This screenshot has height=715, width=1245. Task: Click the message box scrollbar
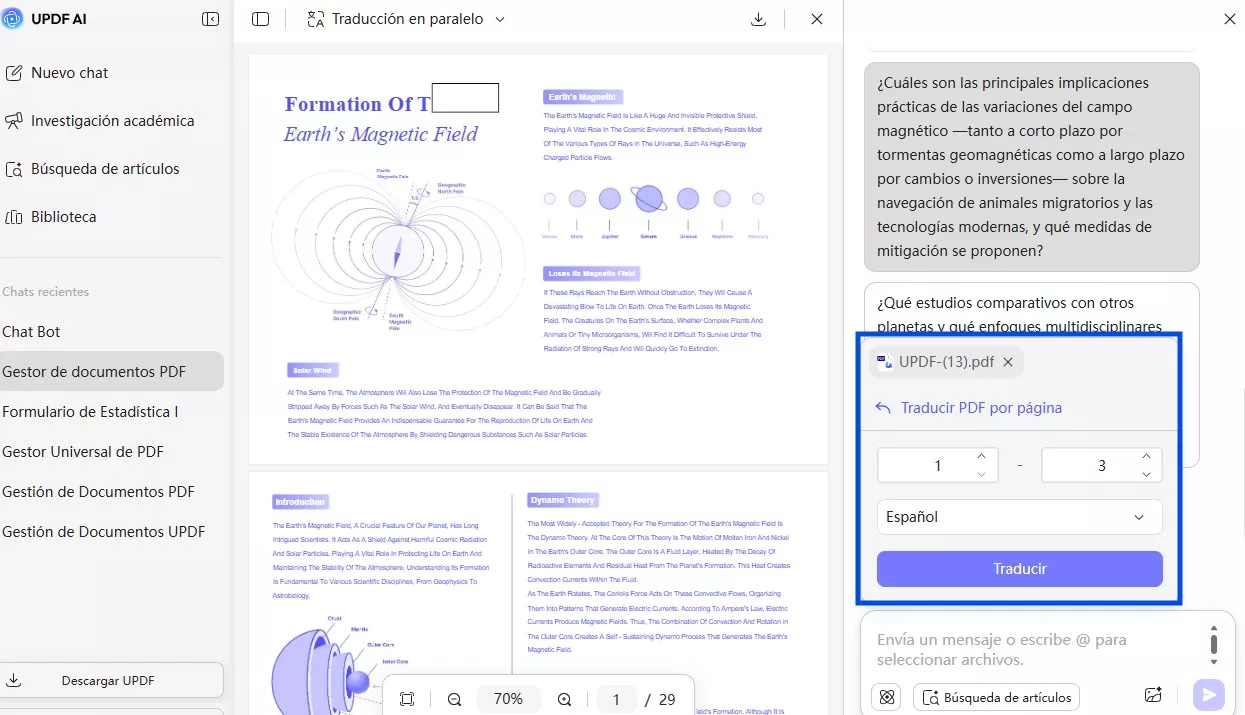click(x=1213, y=644)
